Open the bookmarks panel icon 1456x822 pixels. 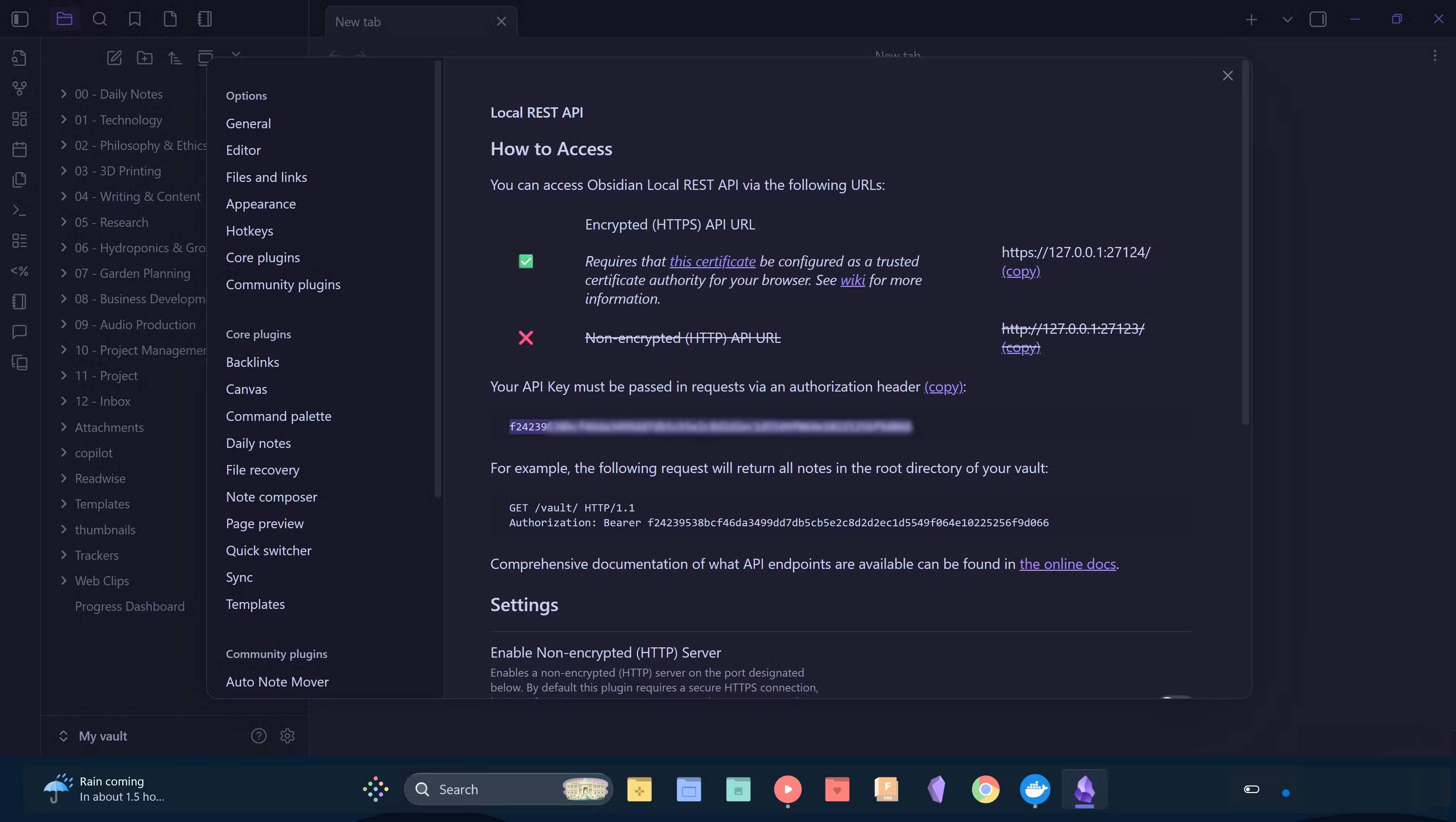pos(135,19)
